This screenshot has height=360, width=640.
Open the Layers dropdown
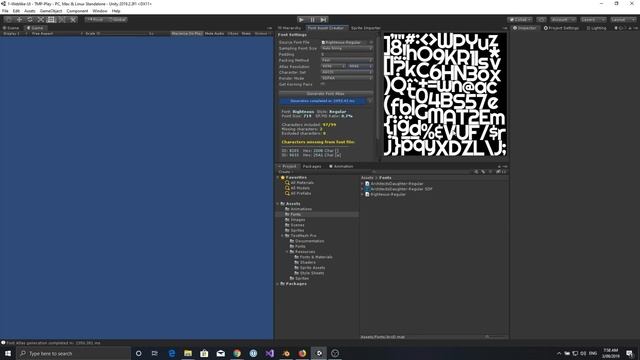tap(592, 20)
